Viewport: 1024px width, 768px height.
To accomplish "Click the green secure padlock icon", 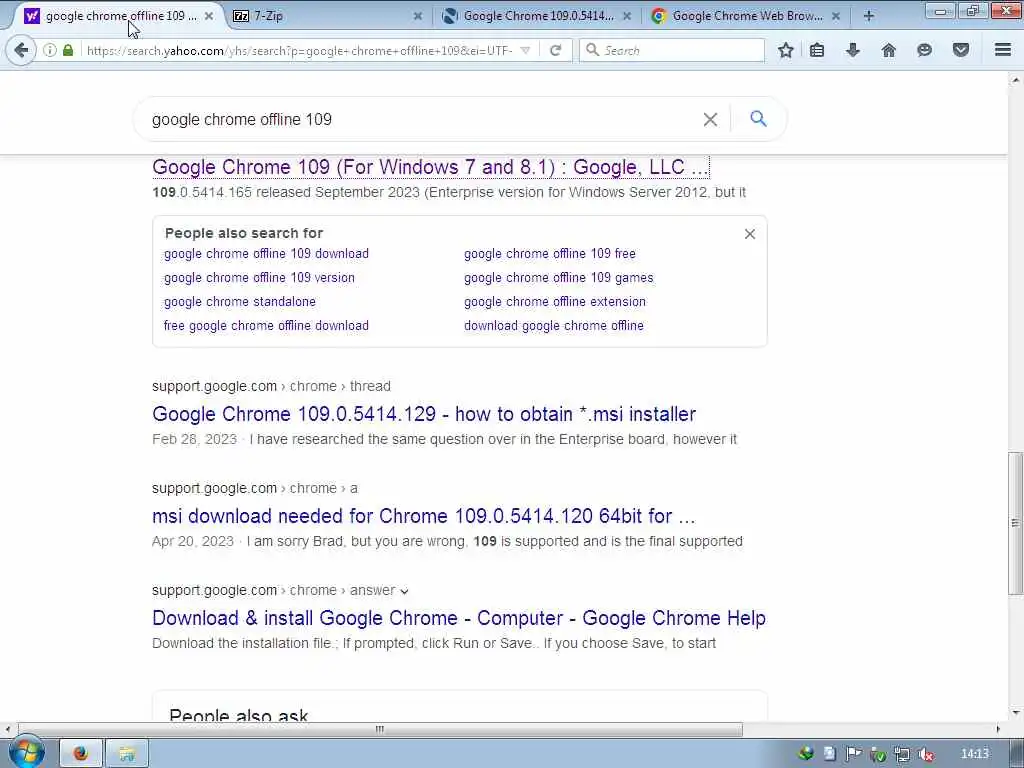I will 68,50.
